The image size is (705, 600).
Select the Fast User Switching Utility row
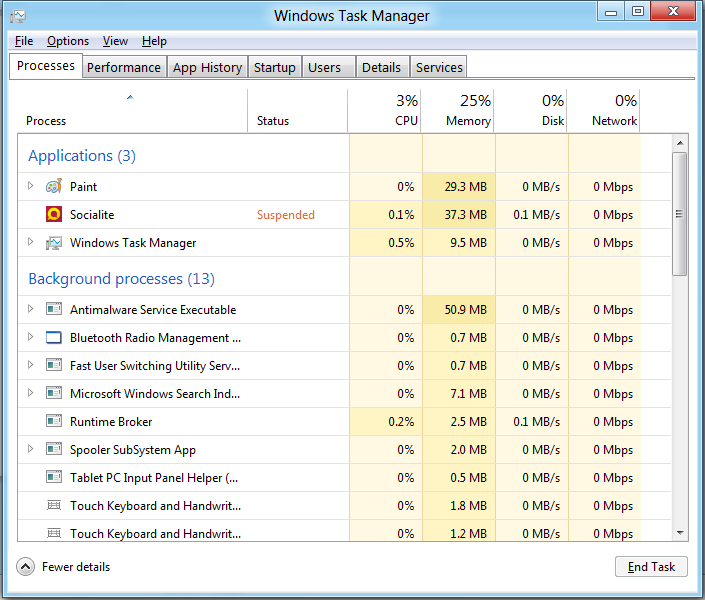(x=155, y=366)
